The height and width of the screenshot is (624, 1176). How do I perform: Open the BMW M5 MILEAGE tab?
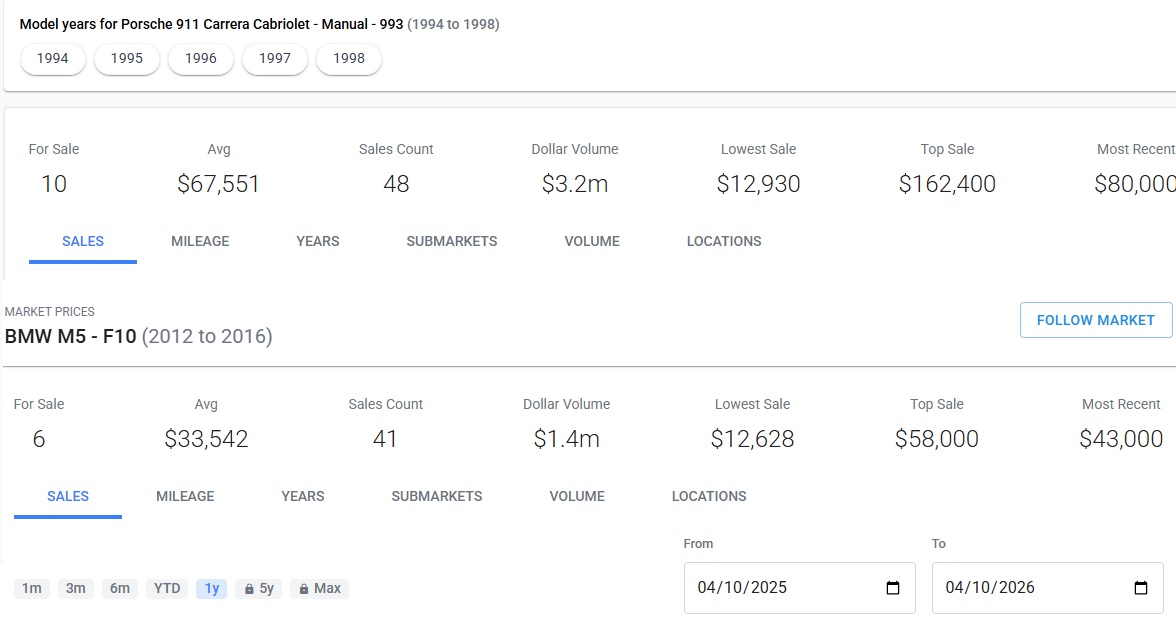pos(185,496)
